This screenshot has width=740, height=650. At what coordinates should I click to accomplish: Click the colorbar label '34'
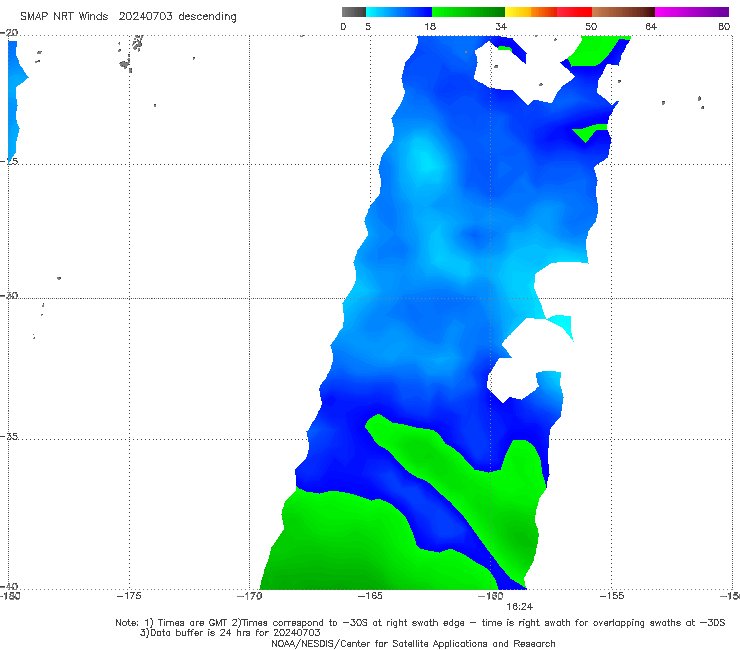(501, 26)
